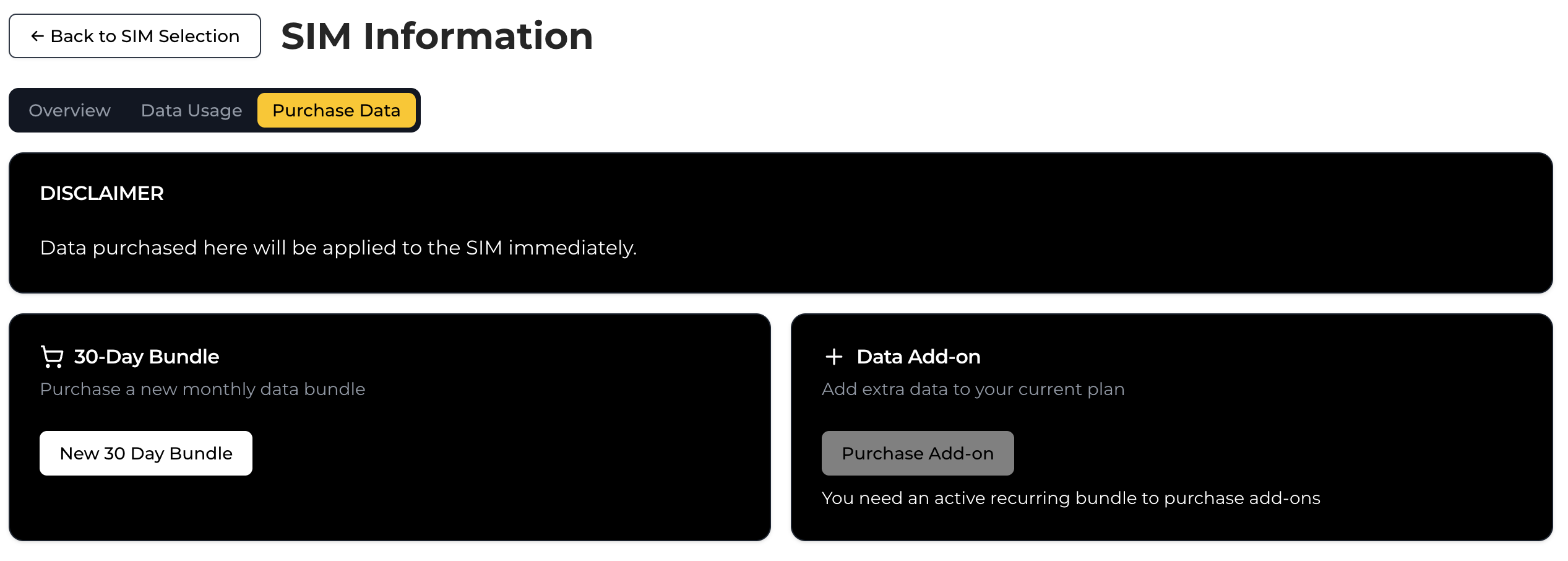
Task: Click the Purchase Add-on button
Action: click(917, 453)
